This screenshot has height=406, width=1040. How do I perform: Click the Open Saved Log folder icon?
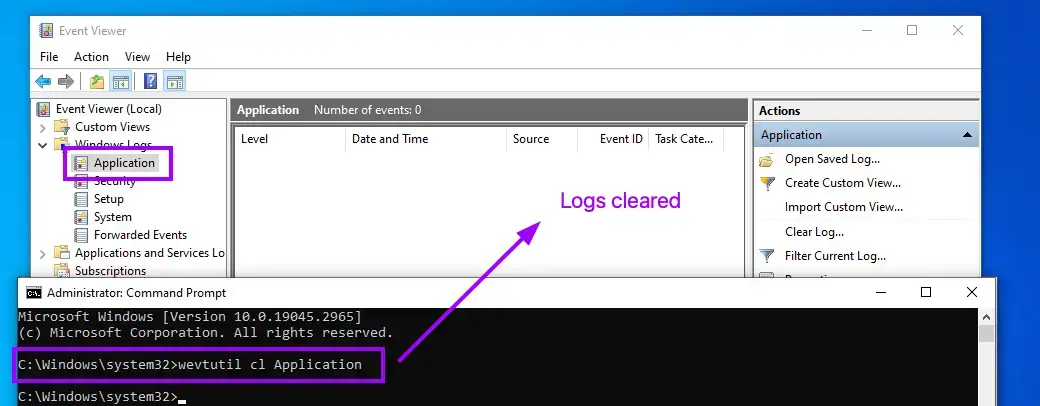pyautogui.click(x=767, y=160)
